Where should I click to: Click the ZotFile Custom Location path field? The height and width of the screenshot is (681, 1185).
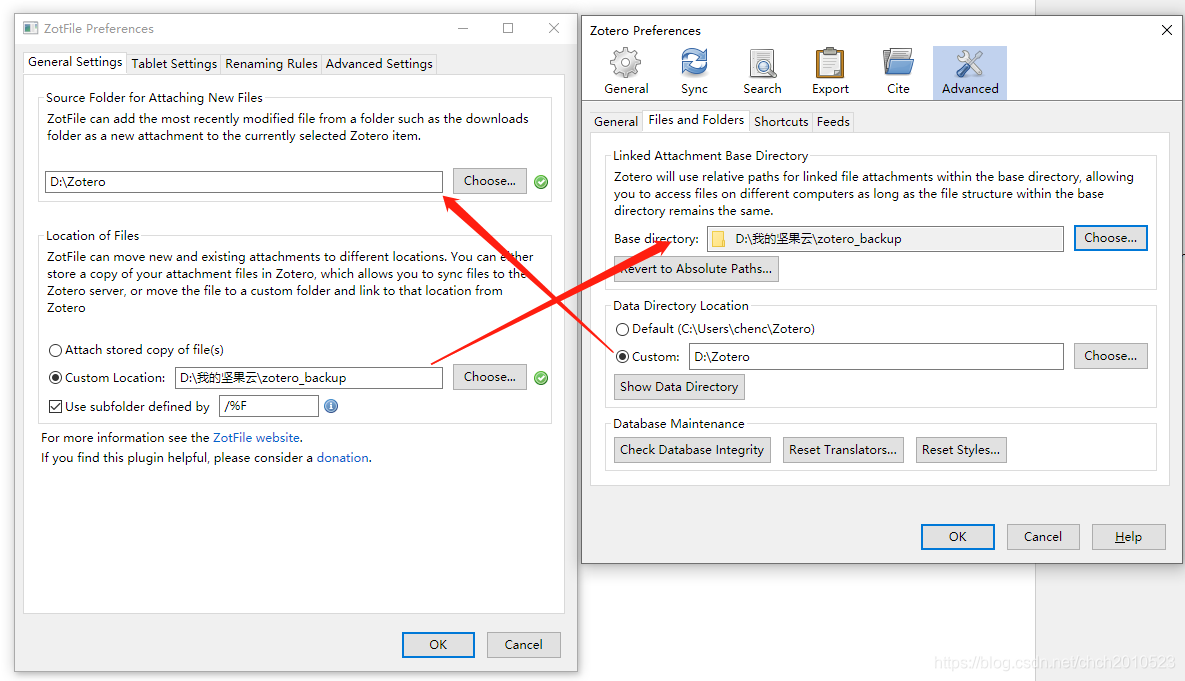coord(308,378)
